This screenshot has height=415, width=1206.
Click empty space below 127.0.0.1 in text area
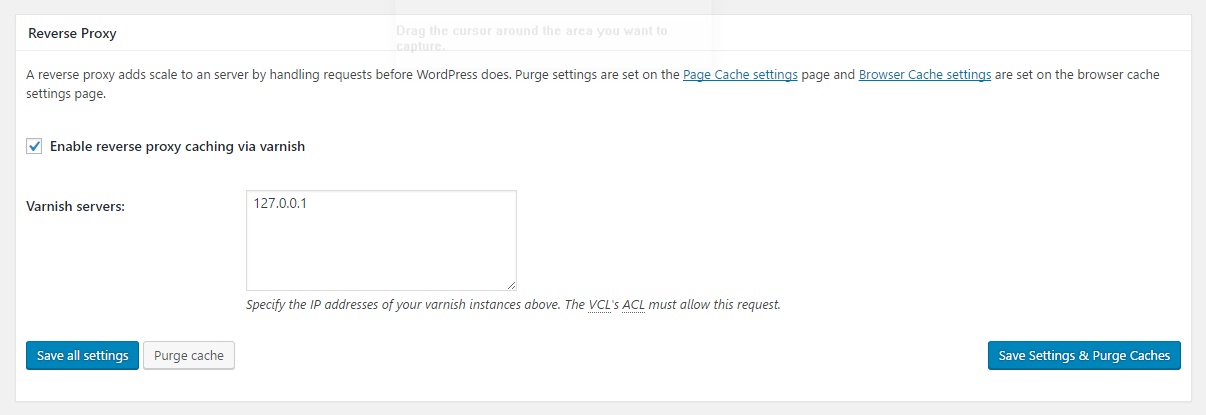(x=381, y=251)
